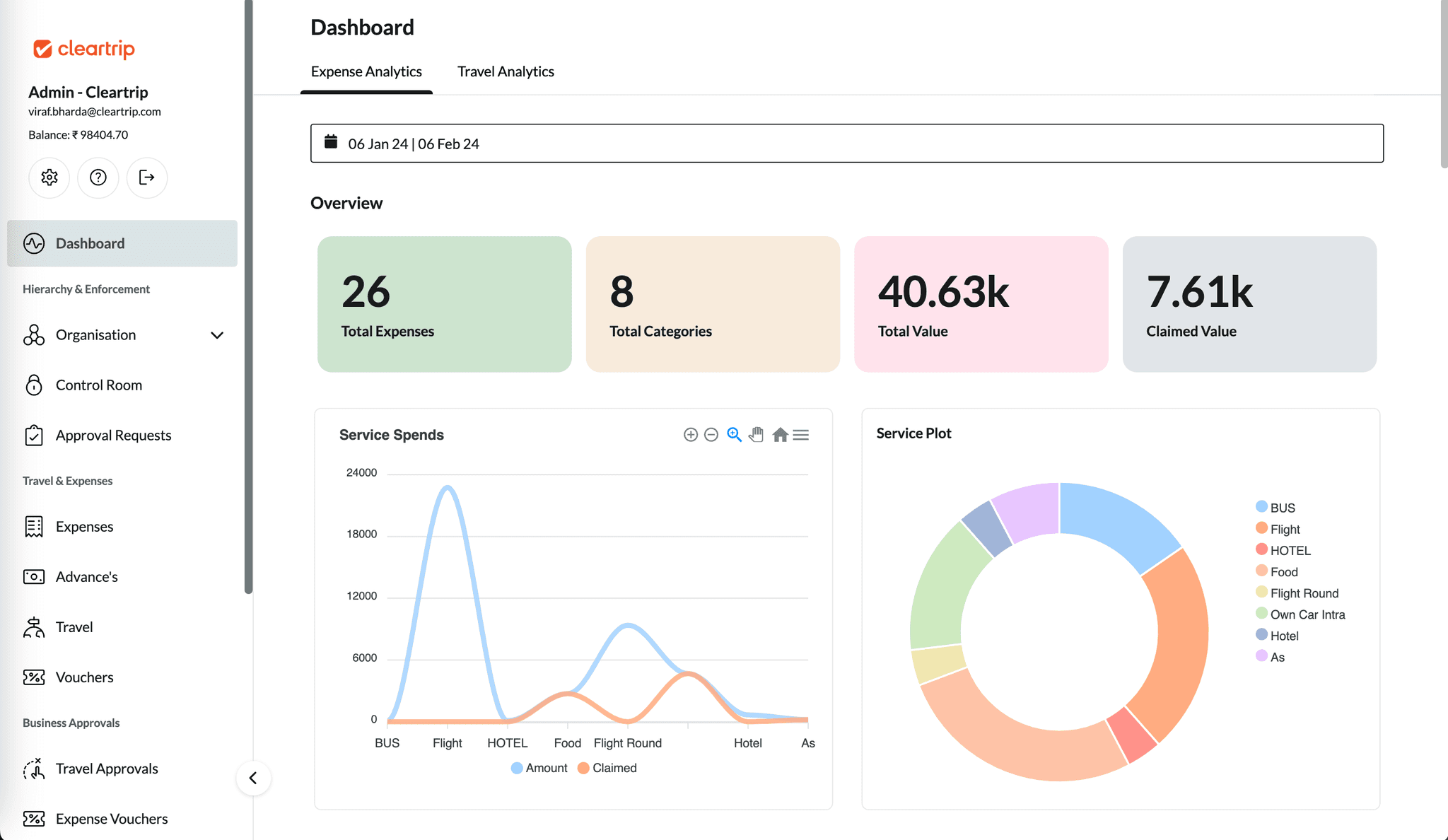Click the logout arrow icon
1448x840 pixels.
tap(146, 177)
